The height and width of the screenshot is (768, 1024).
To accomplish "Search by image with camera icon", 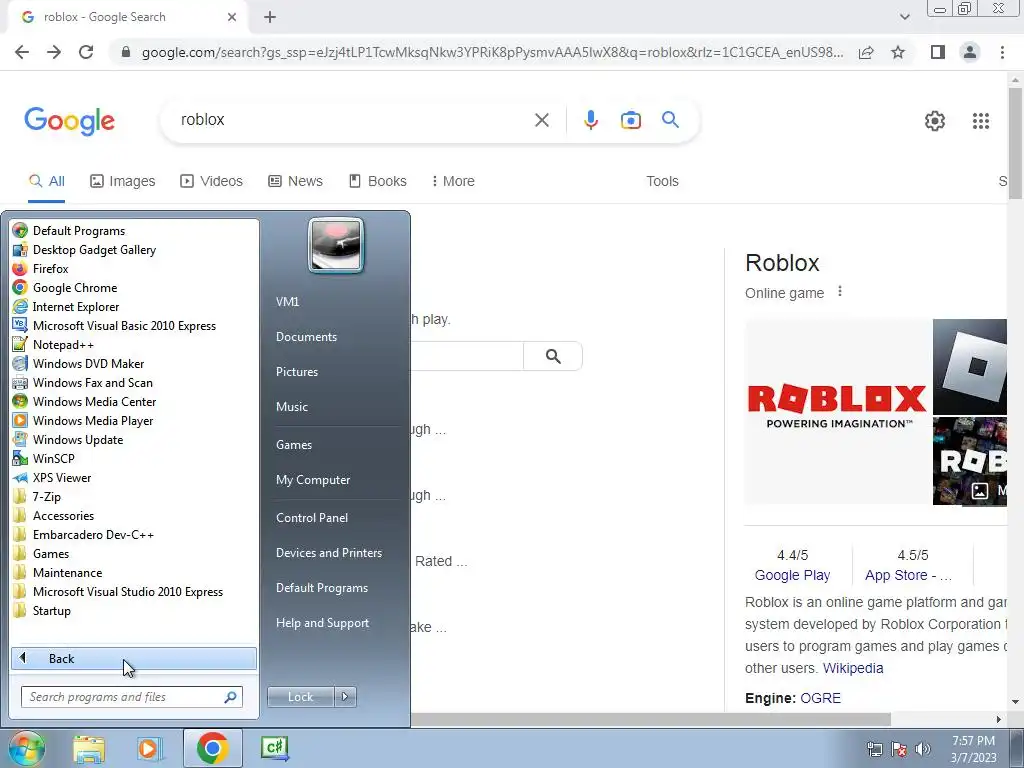I will pos(631,120).
